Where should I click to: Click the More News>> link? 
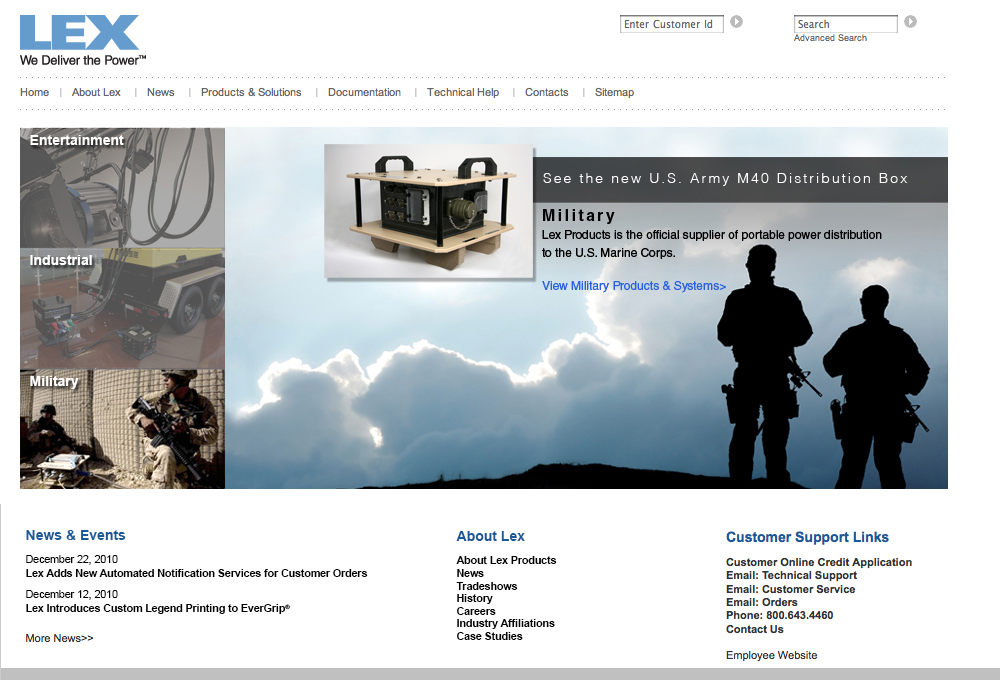tap(59, 639)
